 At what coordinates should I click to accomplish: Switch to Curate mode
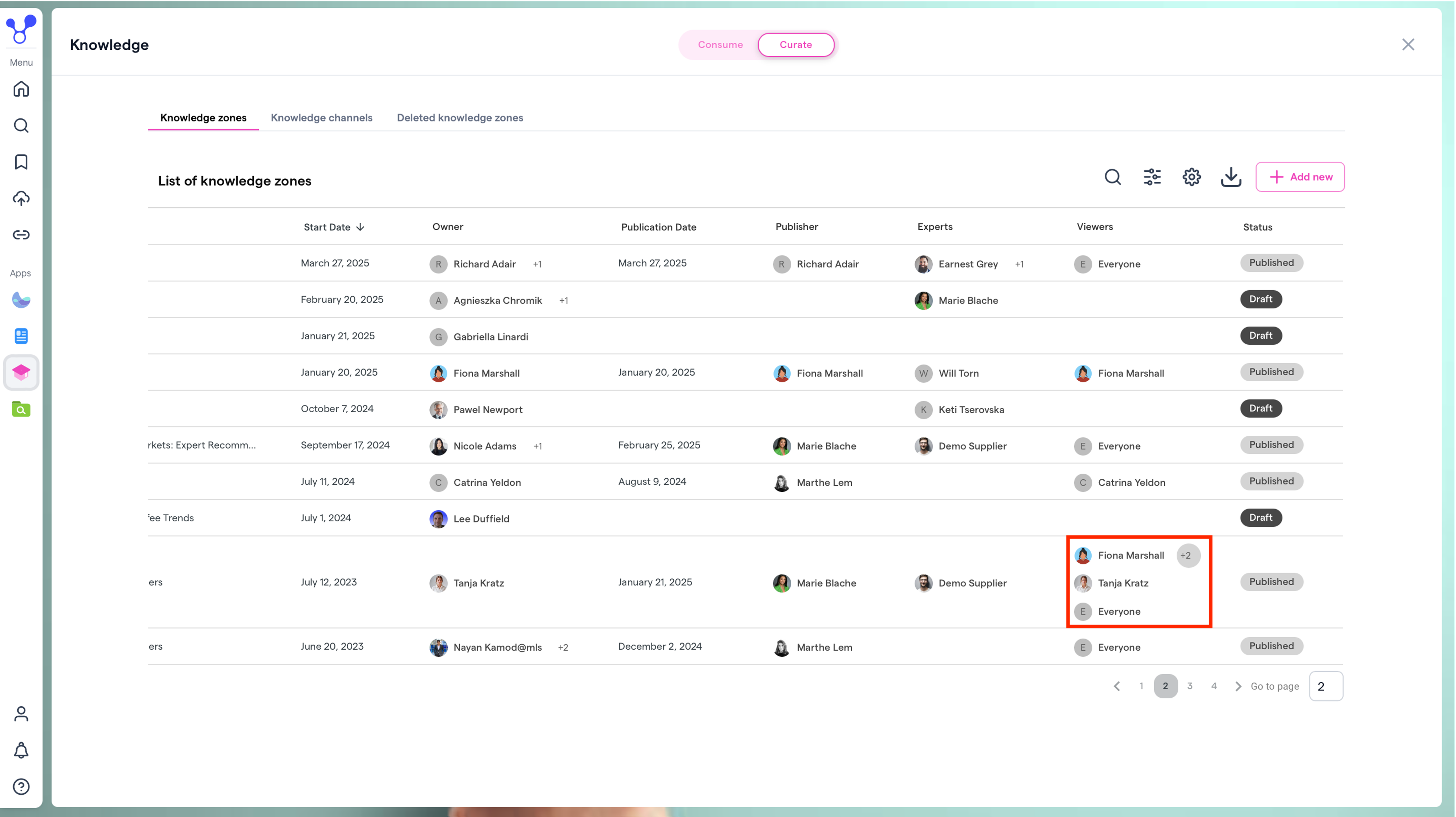(x=796, y=45)
